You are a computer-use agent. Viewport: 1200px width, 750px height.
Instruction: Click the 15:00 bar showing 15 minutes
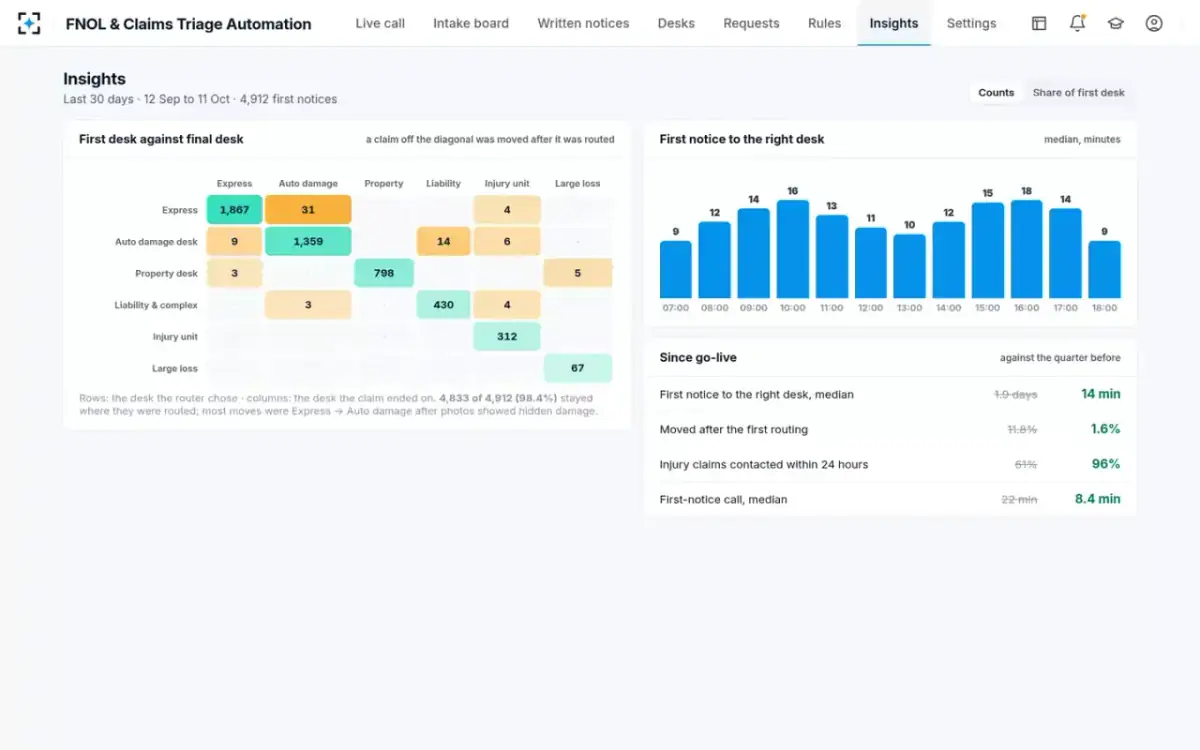987,250
